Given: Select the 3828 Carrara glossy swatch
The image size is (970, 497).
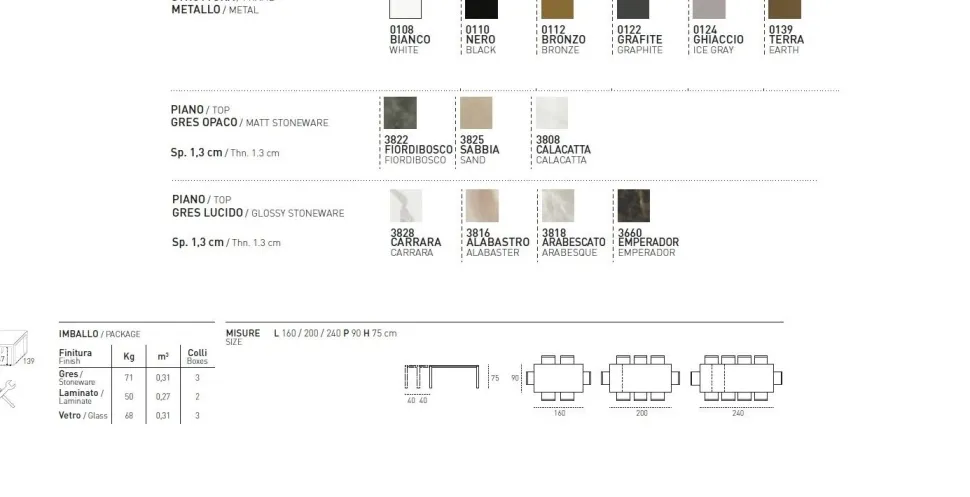Looking at the screenshot, I should (406, 205).
